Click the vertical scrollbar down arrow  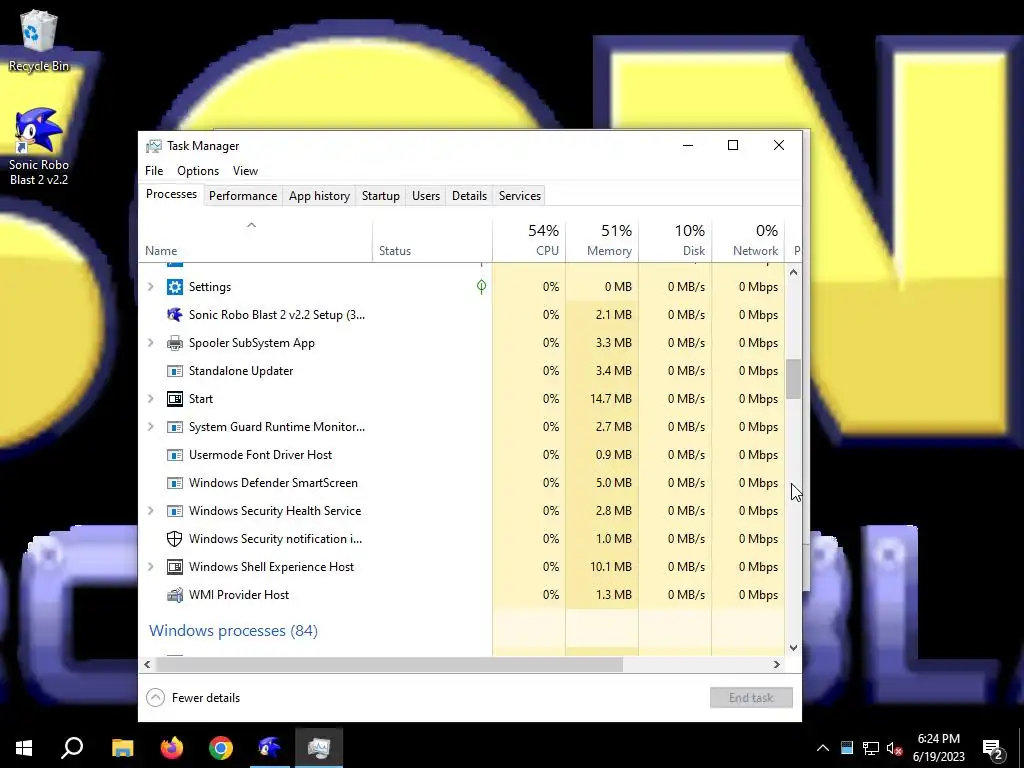point(793,648)
